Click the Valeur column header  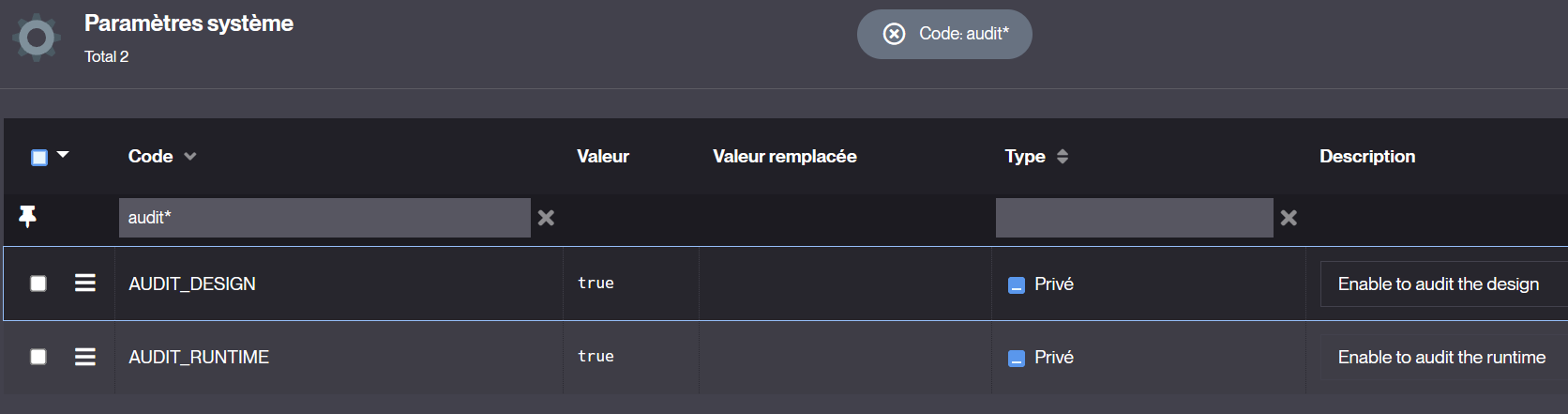[603, 157]
